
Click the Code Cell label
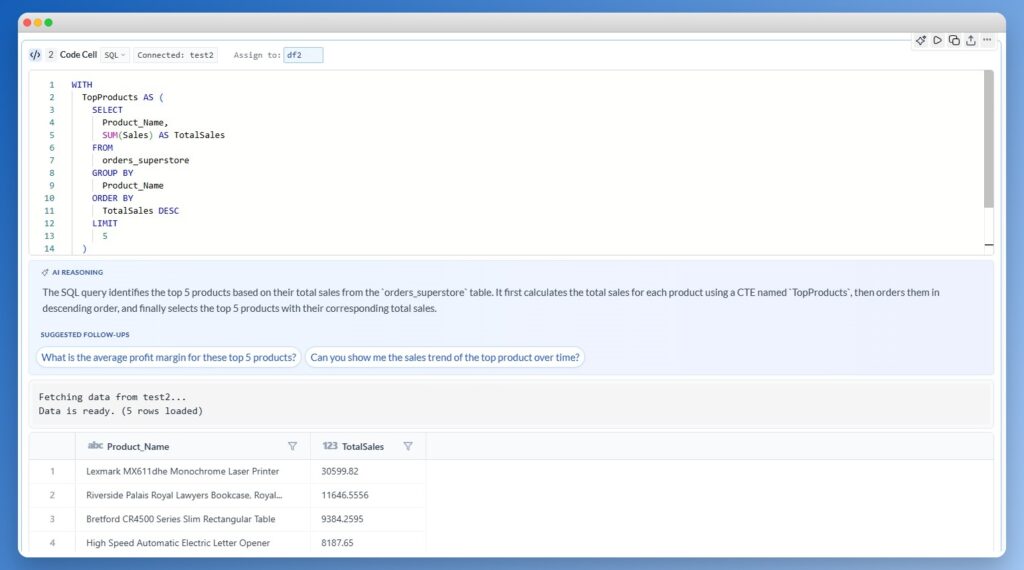(x=78, y=55)
